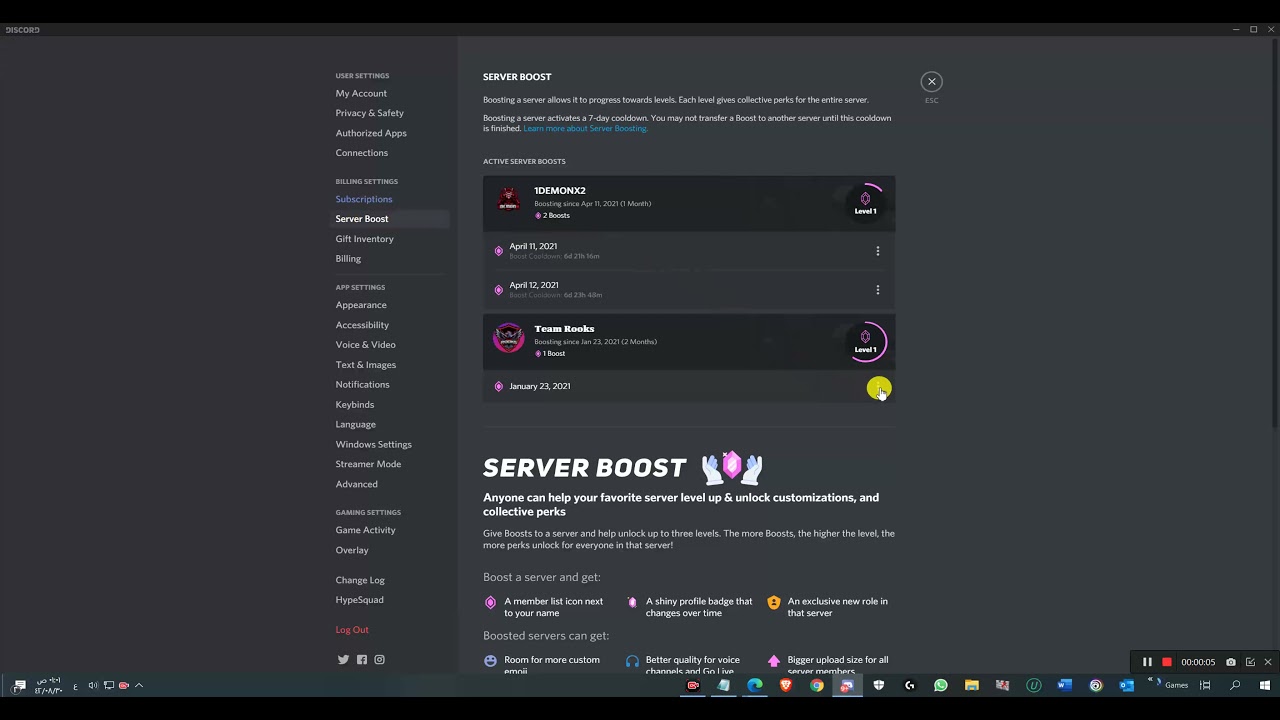Go to Authorized Apps
The image size is (1280, 720).
click(371, 133)
